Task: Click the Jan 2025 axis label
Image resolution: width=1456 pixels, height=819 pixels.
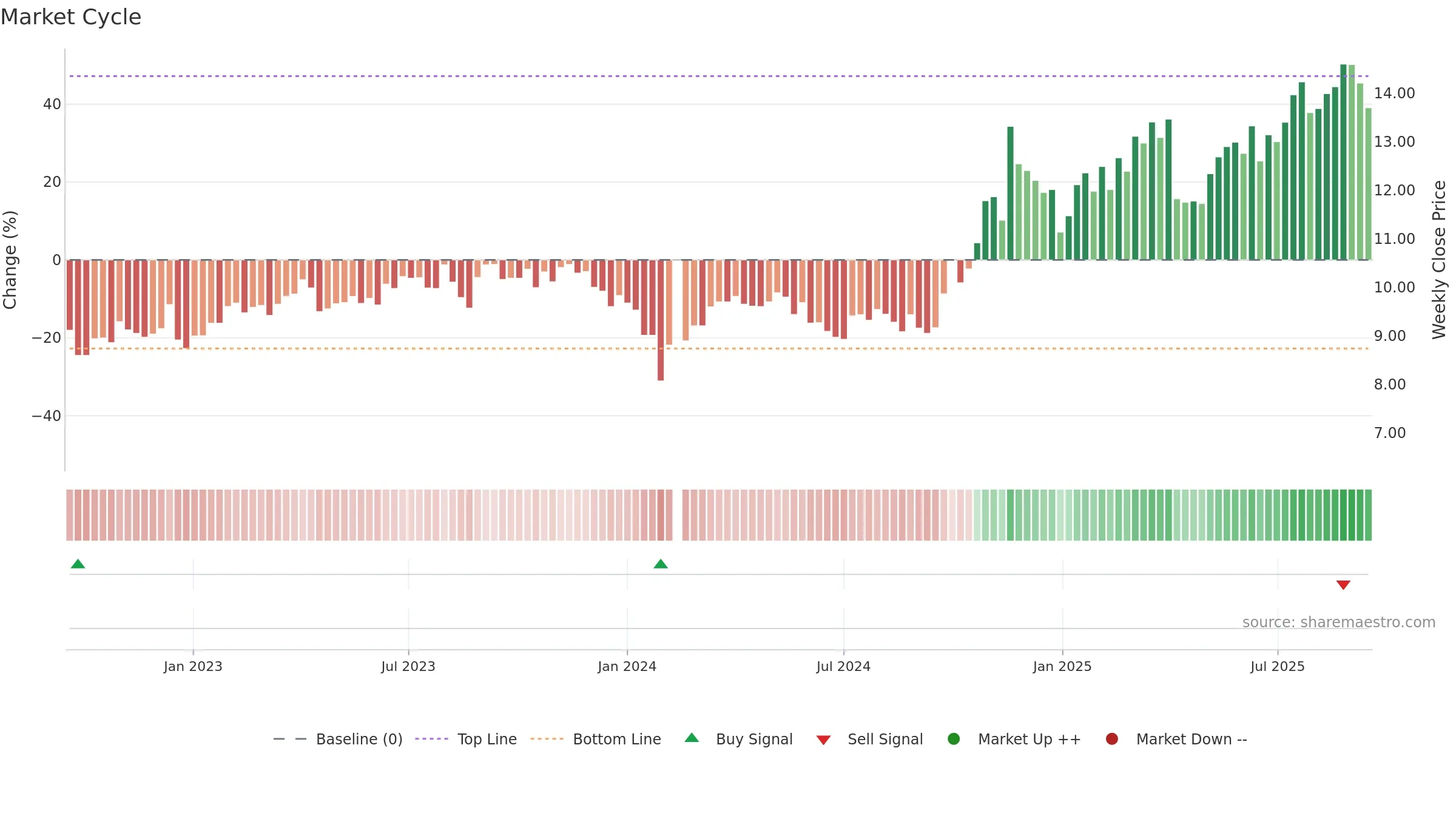Action: (1062, 666)
